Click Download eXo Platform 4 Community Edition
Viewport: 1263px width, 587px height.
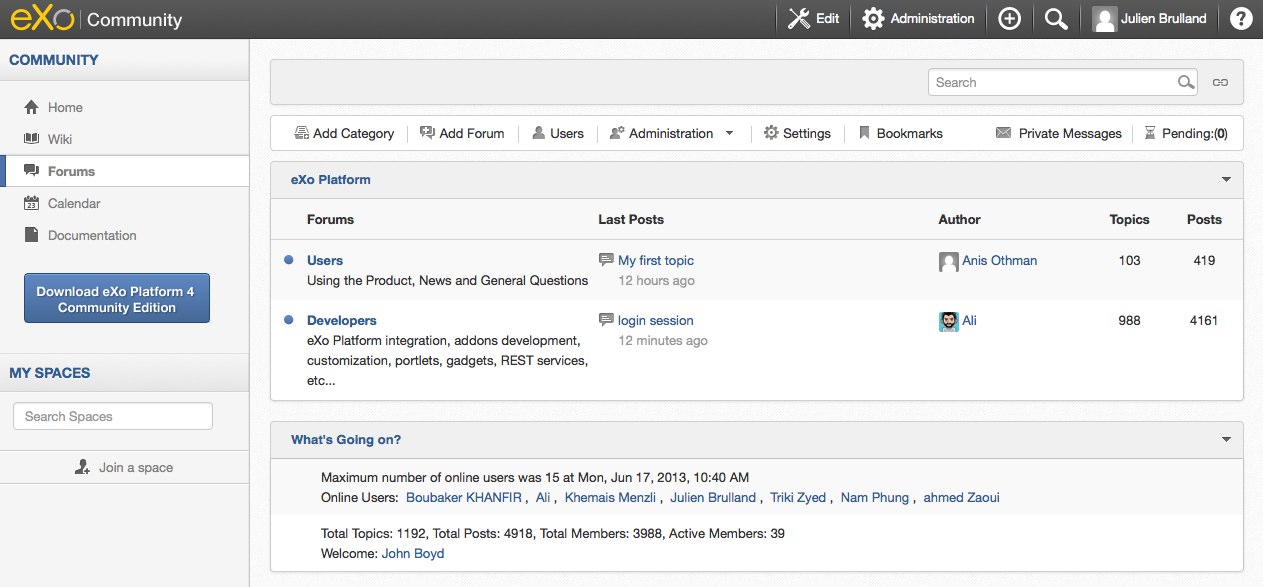pyautogui.click(x=117, y=299)
